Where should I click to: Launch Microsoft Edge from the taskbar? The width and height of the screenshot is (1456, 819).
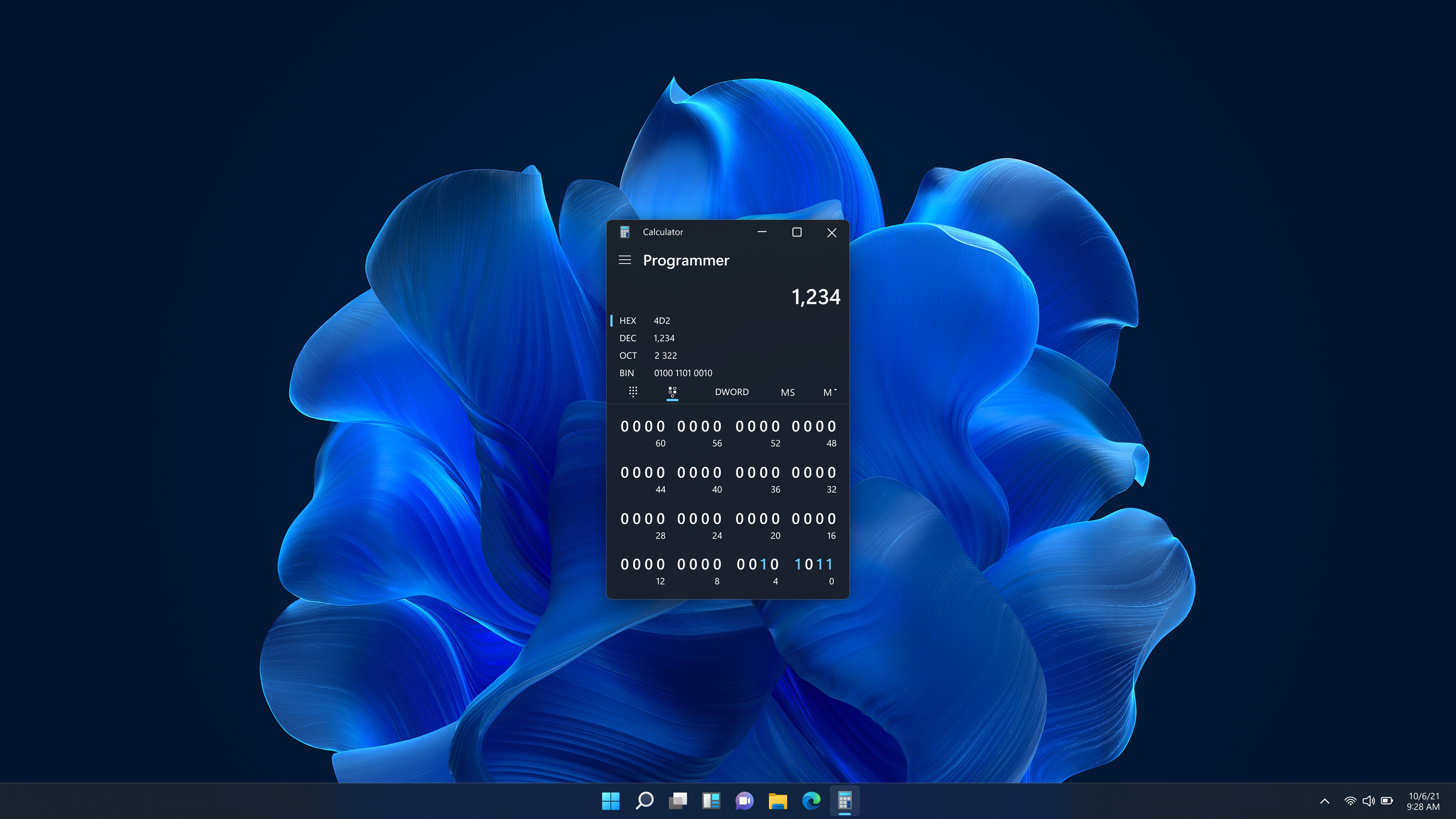point(811,801)
